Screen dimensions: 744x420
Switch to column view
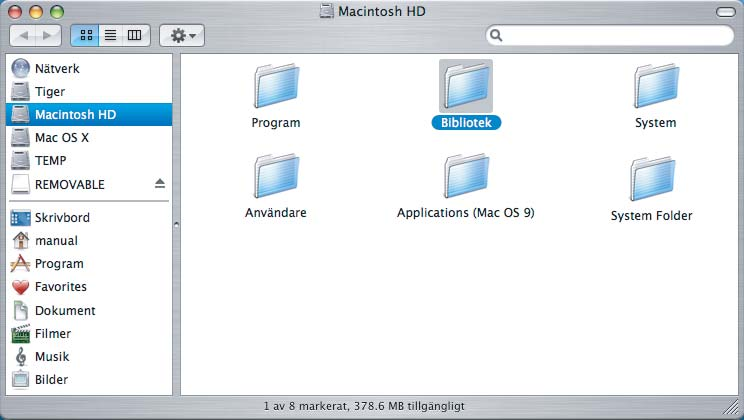[135, 36]
